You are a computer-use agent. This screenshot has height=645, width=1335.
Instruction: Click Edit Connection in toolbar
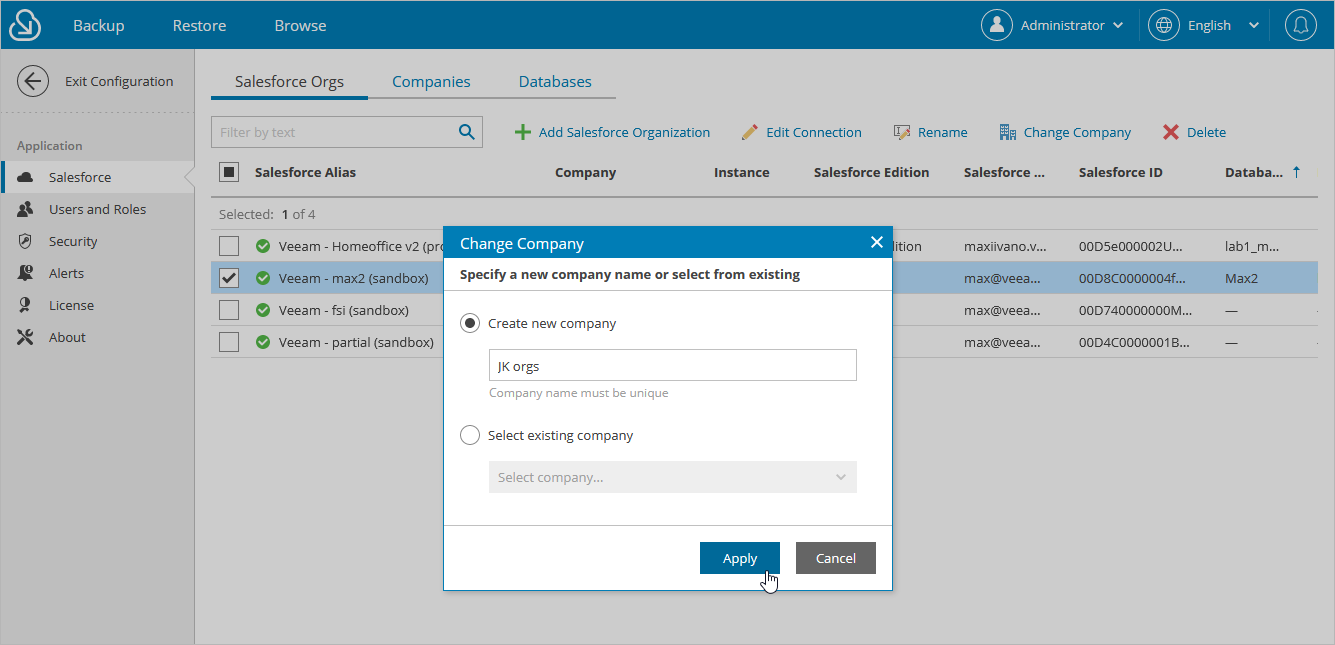pos(801,132)
